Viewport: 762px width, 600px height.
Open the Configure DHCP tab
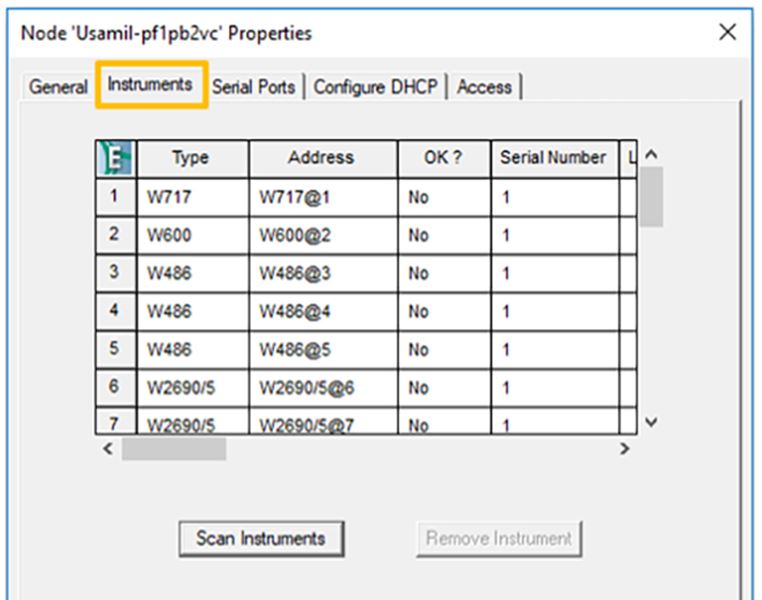click(375, 87)
